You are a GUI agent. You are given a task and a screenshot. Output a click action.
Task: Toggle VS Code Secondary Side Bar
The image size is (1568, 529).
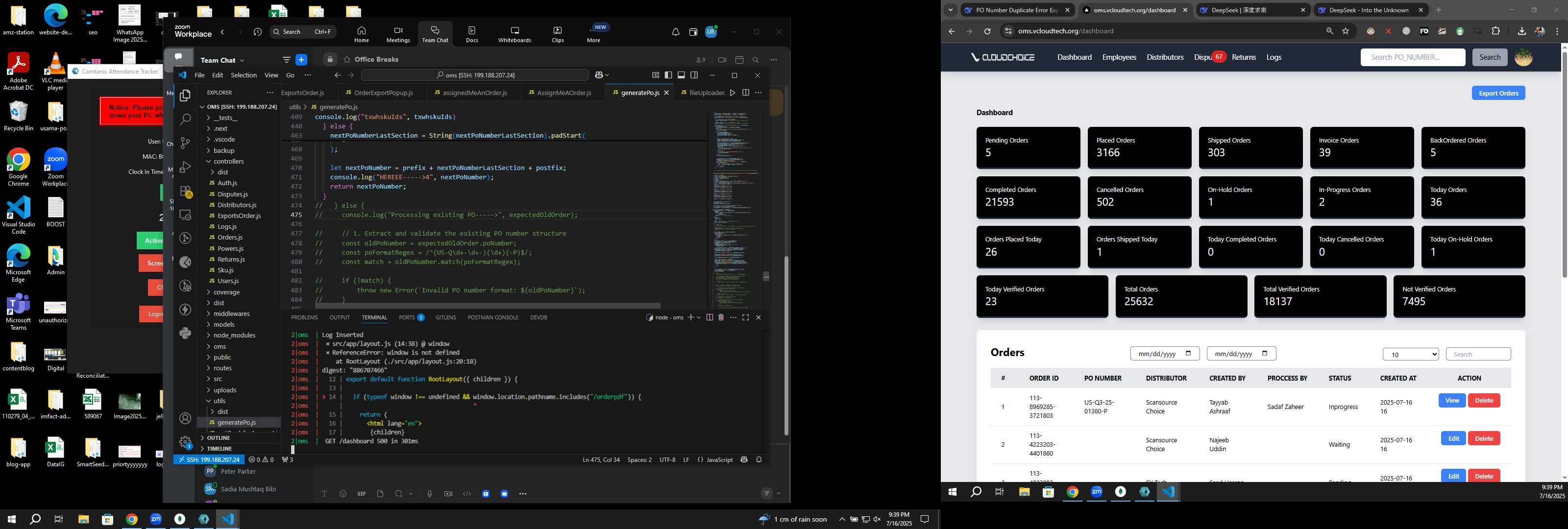coord(694,75)
